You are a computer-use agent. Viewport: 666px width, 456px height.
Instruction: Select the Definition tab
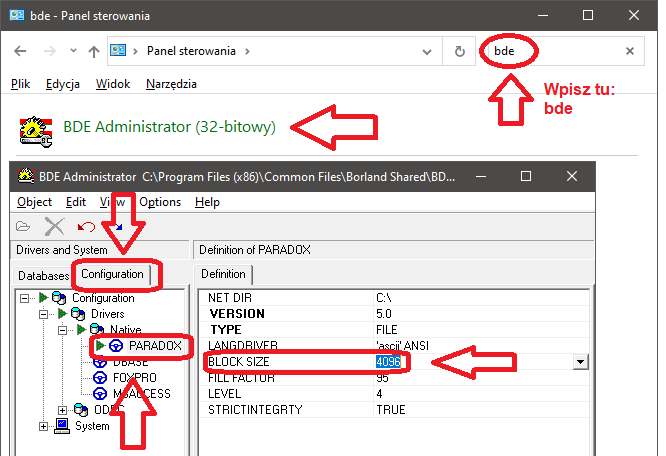223,274
